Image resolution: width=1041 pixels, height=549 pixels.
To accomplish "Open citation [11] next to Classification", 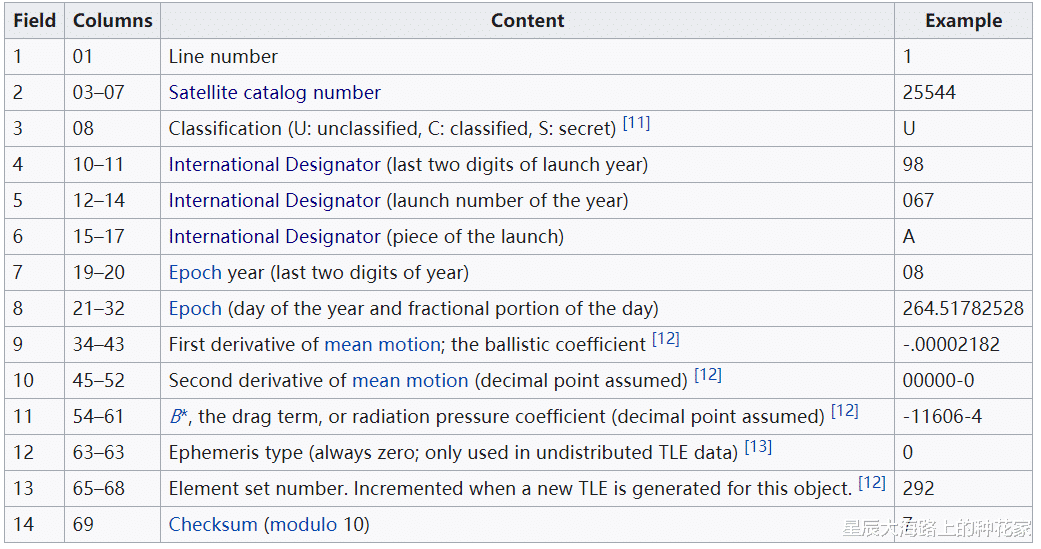I will coord(636,124).
